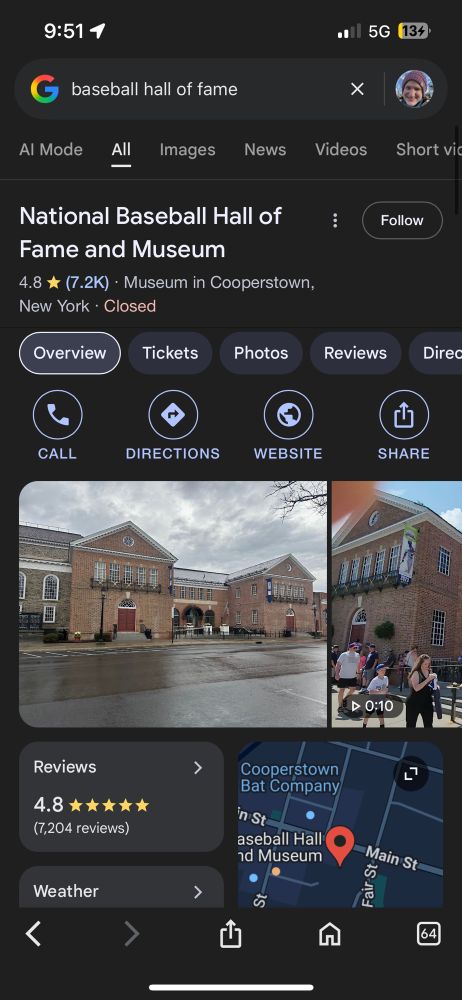Expand the Weather card chevron
This screenshot has width=462, height=1000.
[198, 892]
